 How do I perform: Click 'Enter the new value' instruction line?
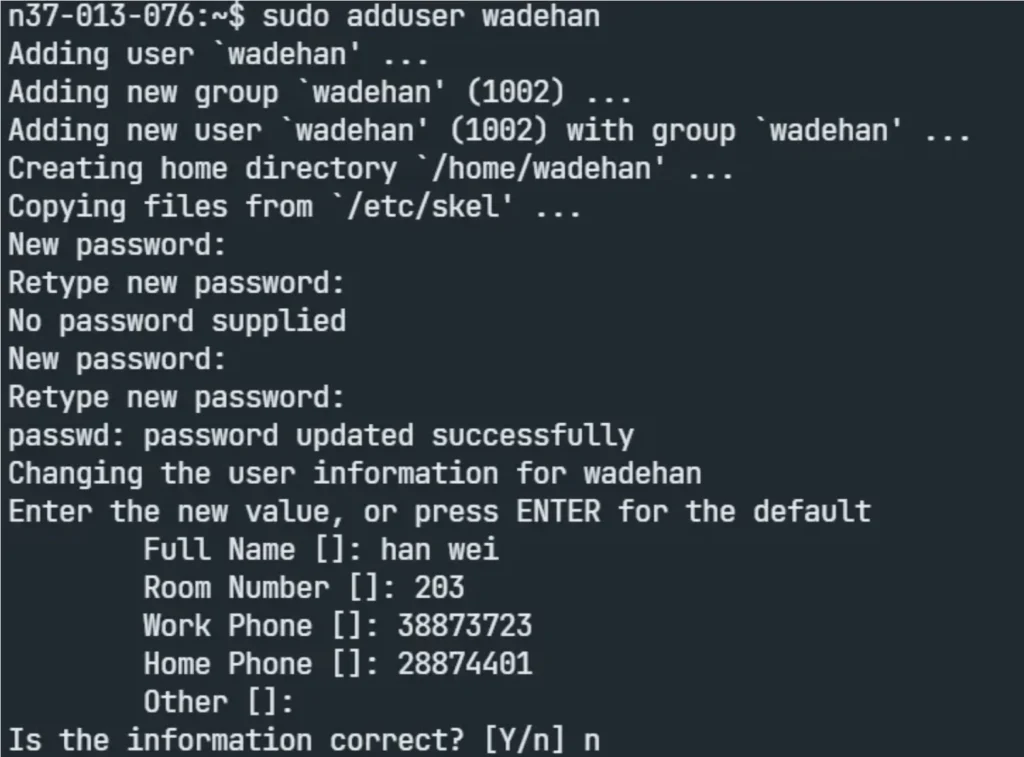point(439,512)
